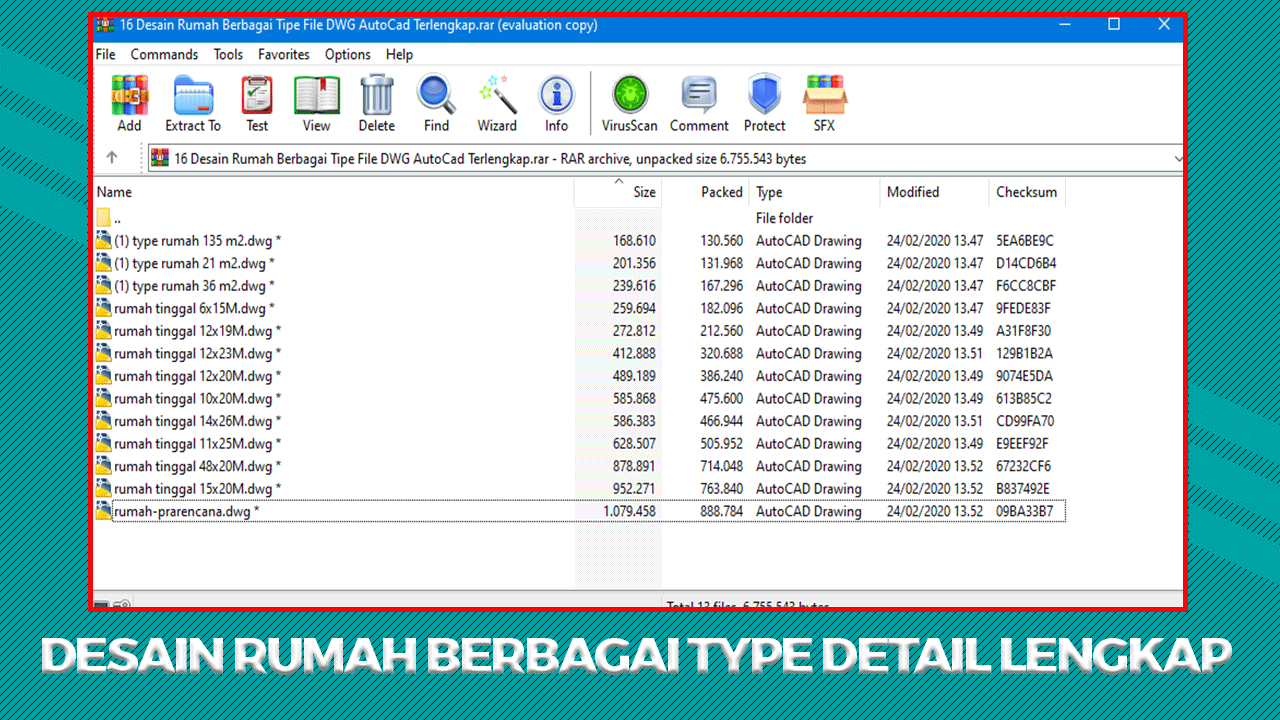1280x720 pixels.
Task: Click the icon of (1) type rumah 135 m2.dwg
Action: point(104,240)
